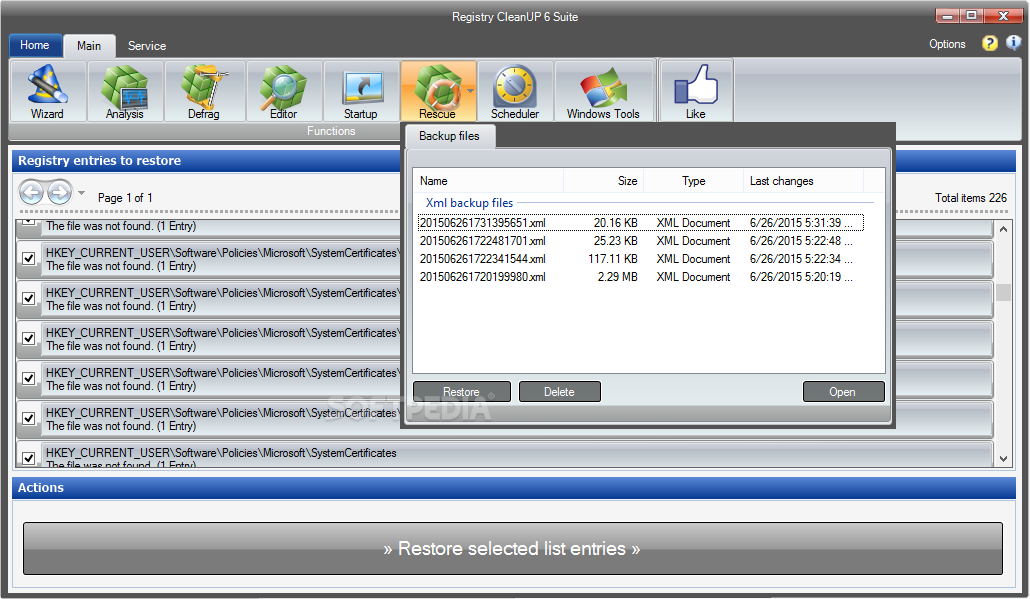Open the registry Editor
Image resolution: width=1030 pixels, height=599 pixels.
pyautogui.click(x=283, y=91)
